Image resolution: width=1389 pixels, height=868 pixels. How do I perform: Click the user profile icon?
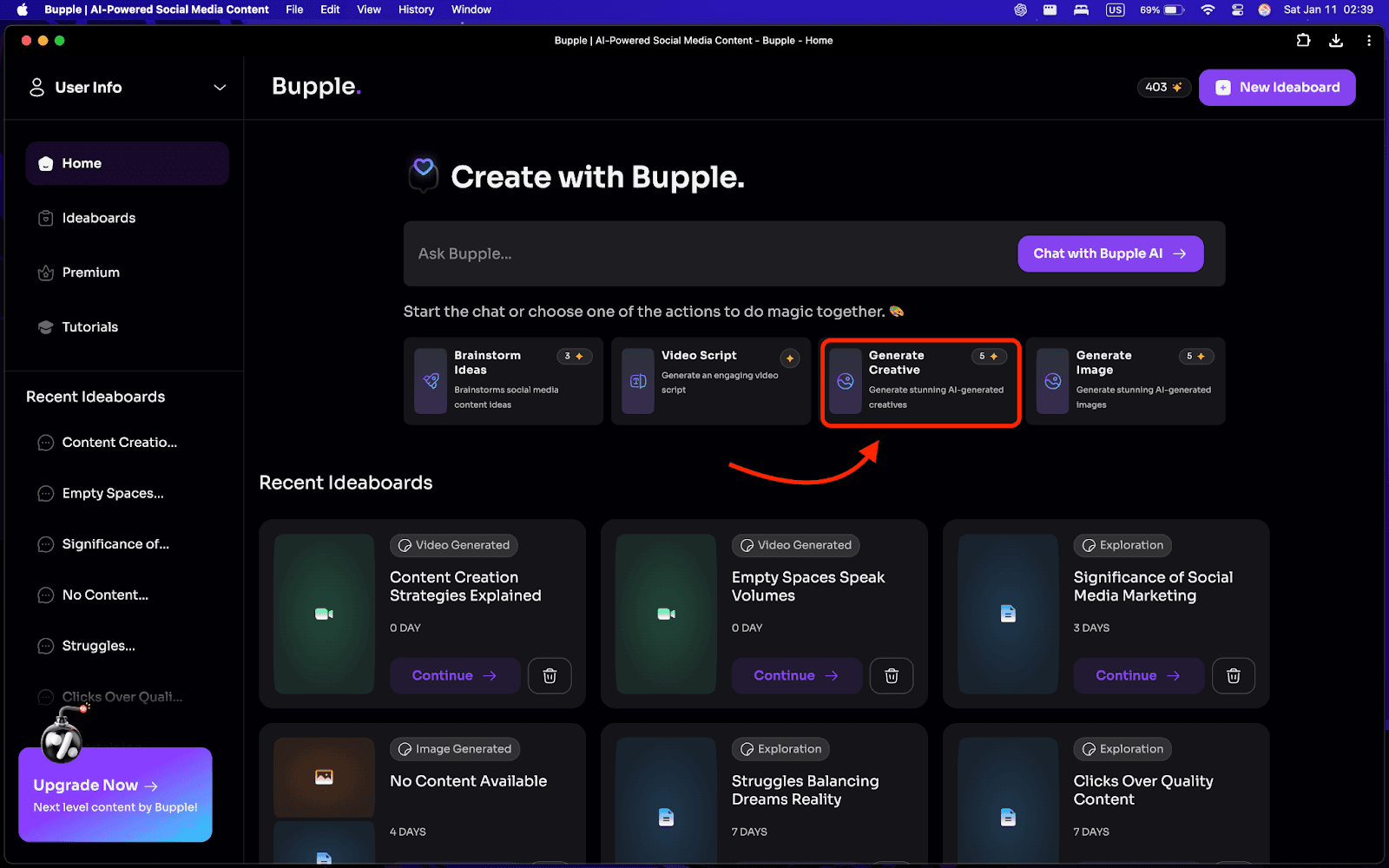[x=36, y=87]
